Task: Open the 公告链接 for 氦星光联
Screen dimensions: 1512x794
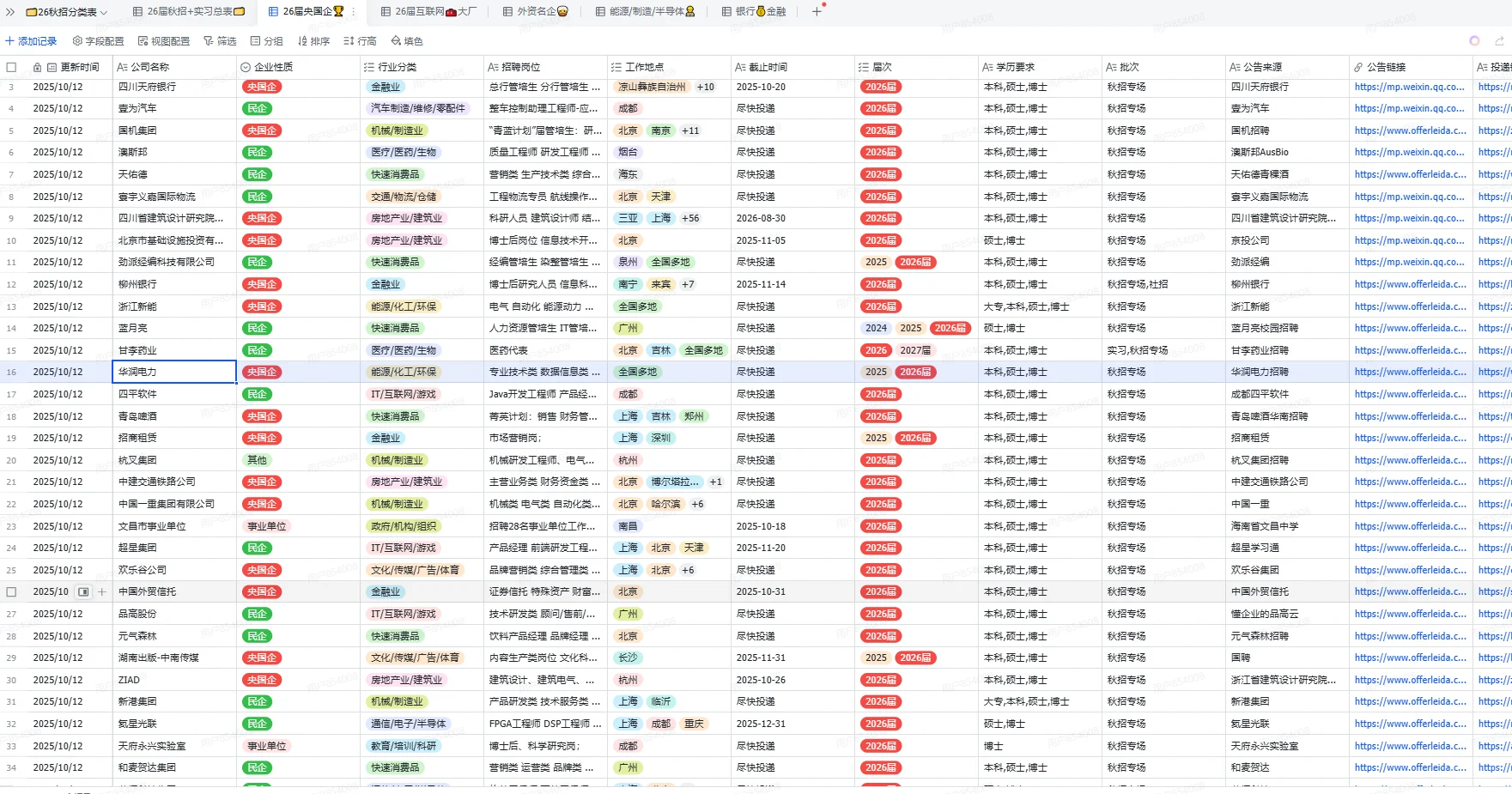Action: [x=1411, y=724]
